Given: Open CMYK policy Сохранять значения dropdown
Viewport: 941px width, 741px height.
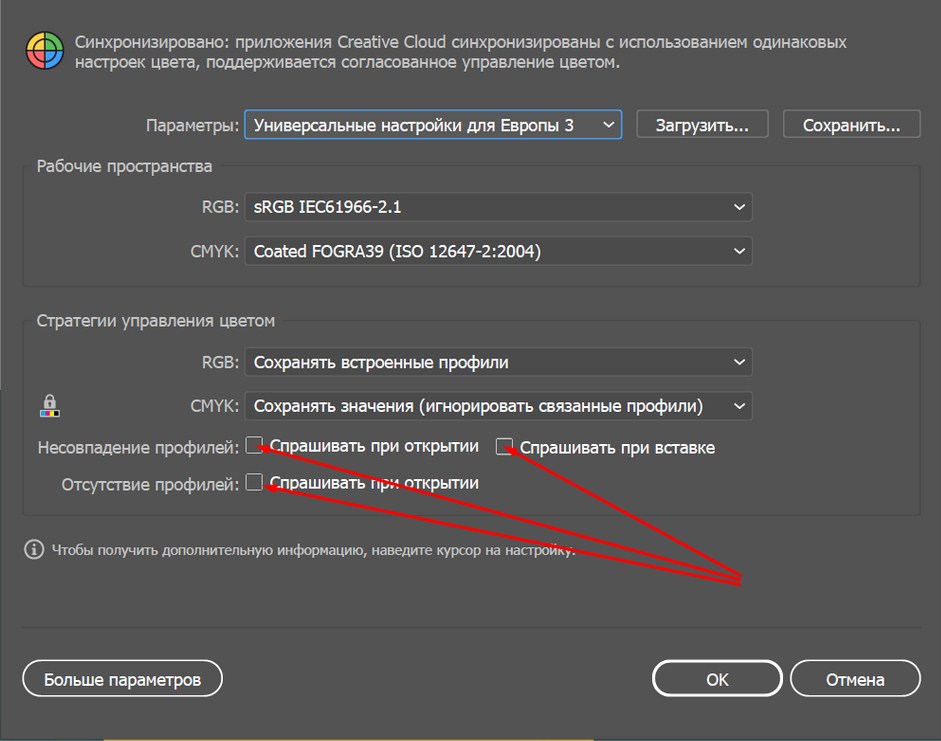Looking at the screenshot, I should (498, 406).
